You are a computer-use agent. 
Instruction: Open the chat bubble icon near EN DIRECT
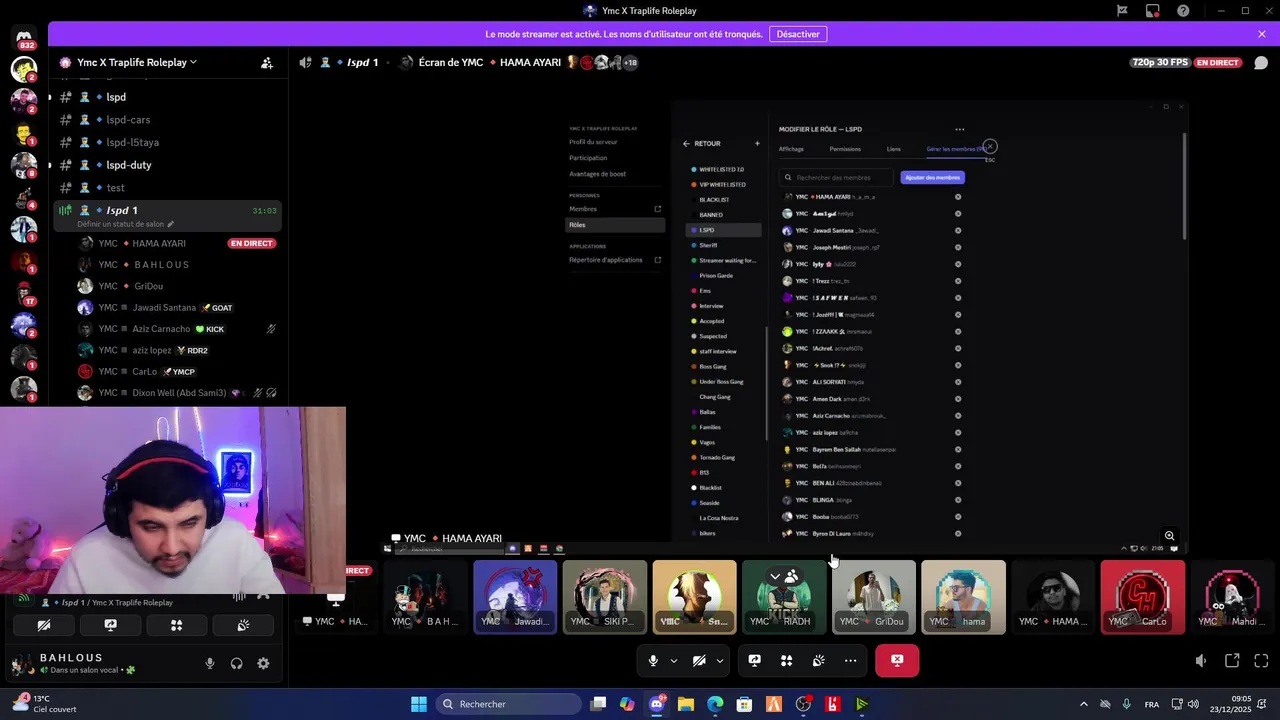(x=1261, y=62)
